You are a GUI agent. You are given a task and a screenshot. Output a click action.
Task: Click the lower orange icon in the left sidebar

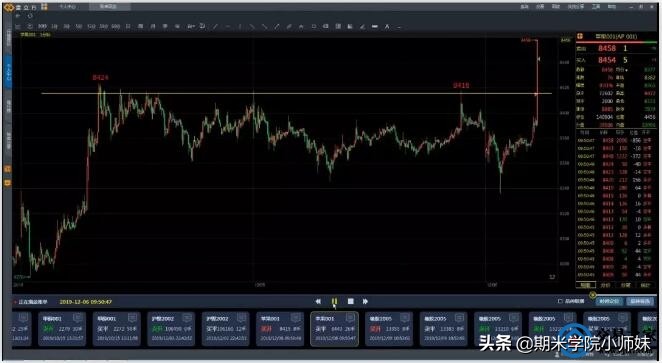[x=8, y=183]
